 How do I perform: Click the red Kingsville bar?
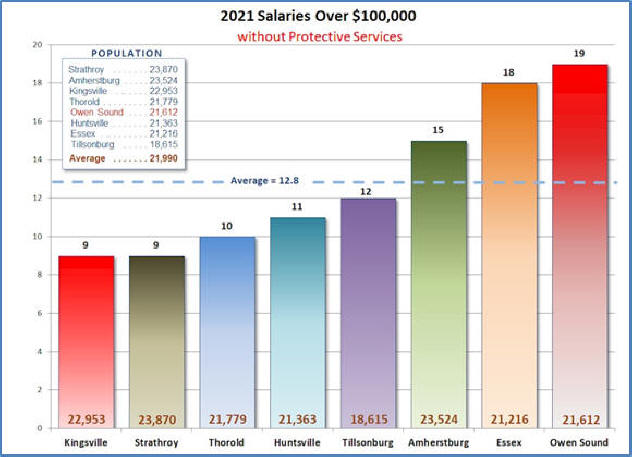[x=86, y=340]
